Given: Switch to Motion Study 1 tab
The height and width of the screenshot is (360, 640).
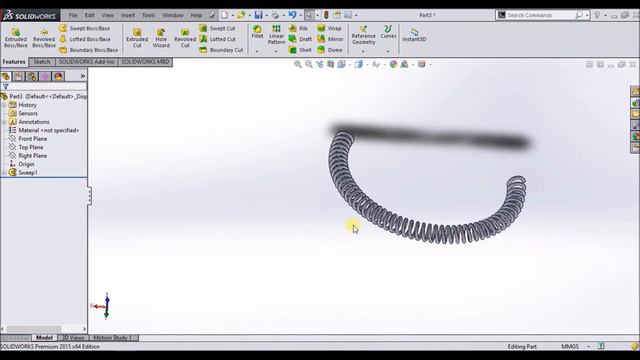Looking at the screenshot, I should (x=113, y=338).
